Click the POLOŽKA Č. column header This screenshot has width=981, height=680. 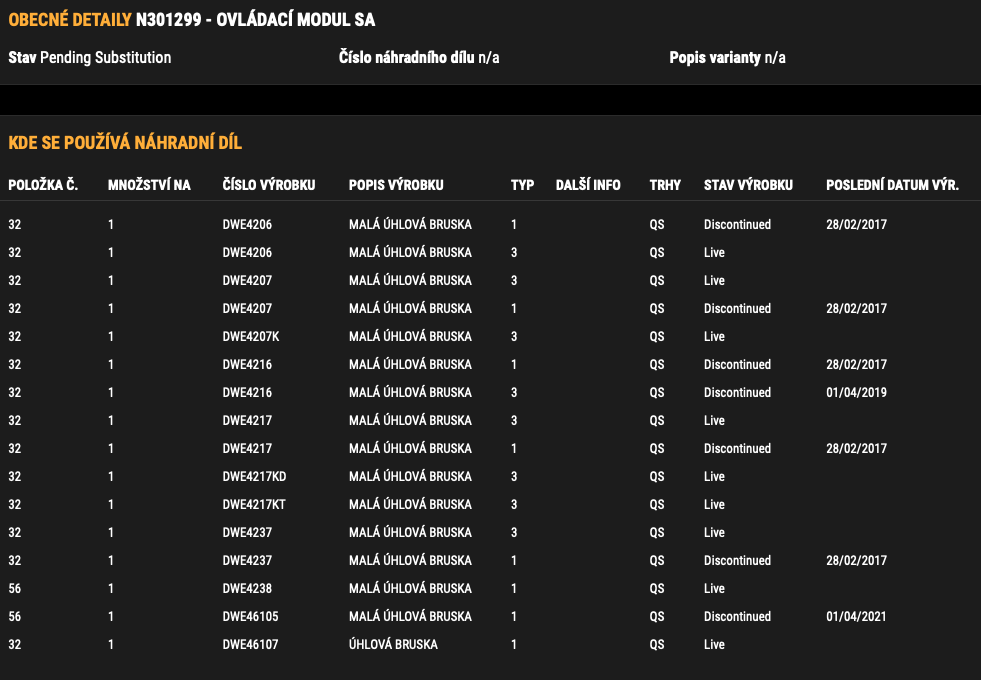point(43,185)
